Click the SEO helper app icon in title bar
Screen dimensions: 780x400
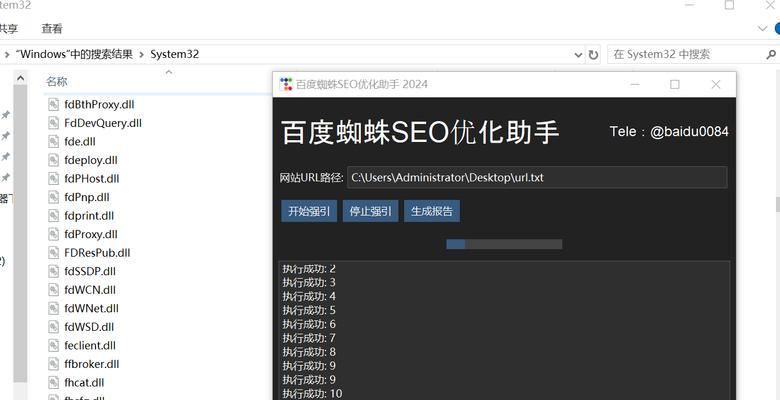coord(286,84)
